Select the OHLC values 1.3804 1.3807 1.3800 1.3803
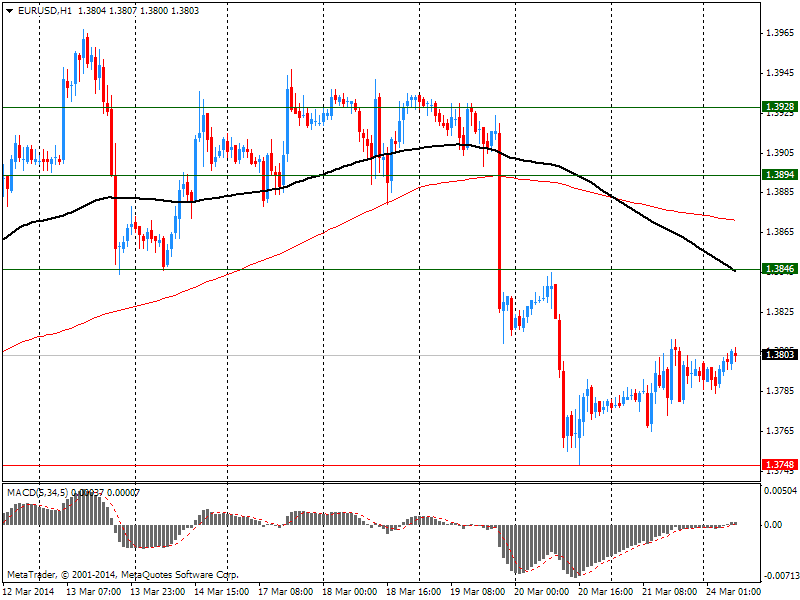Viewport: 800px width, 600px height. (138, 11)
